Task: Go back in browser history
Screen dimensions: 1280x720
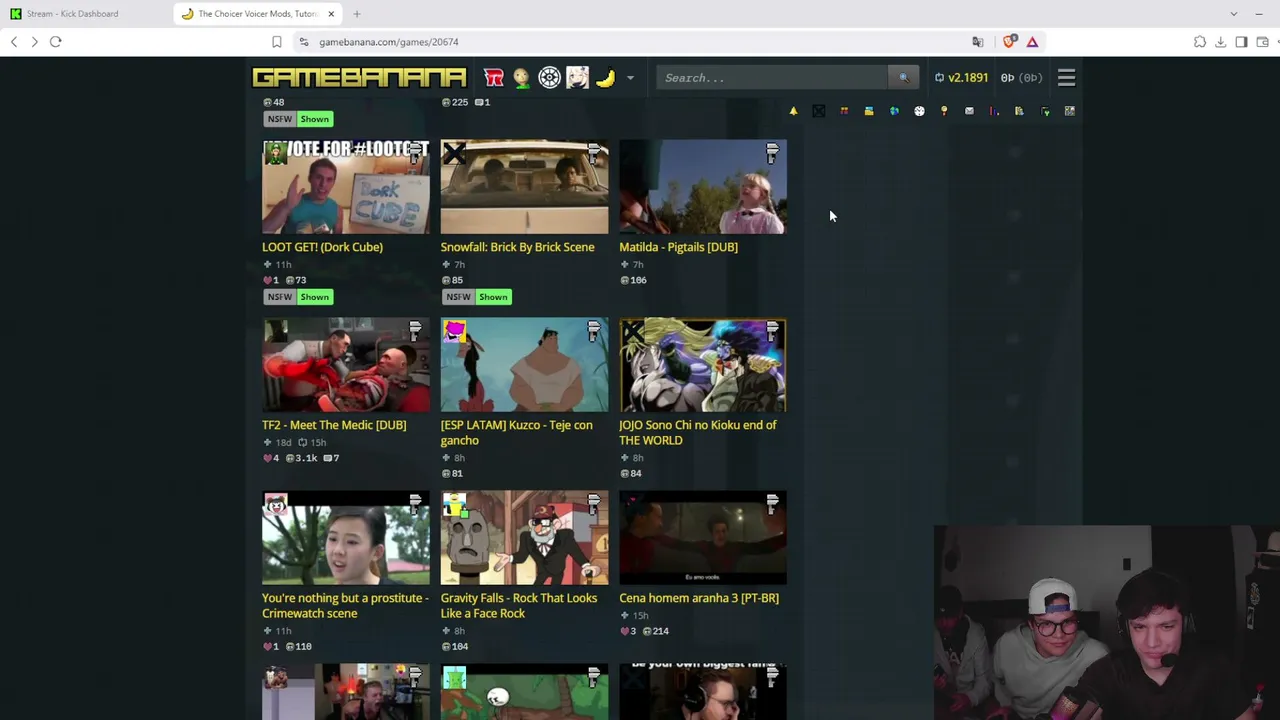Action: coord(14,42)
